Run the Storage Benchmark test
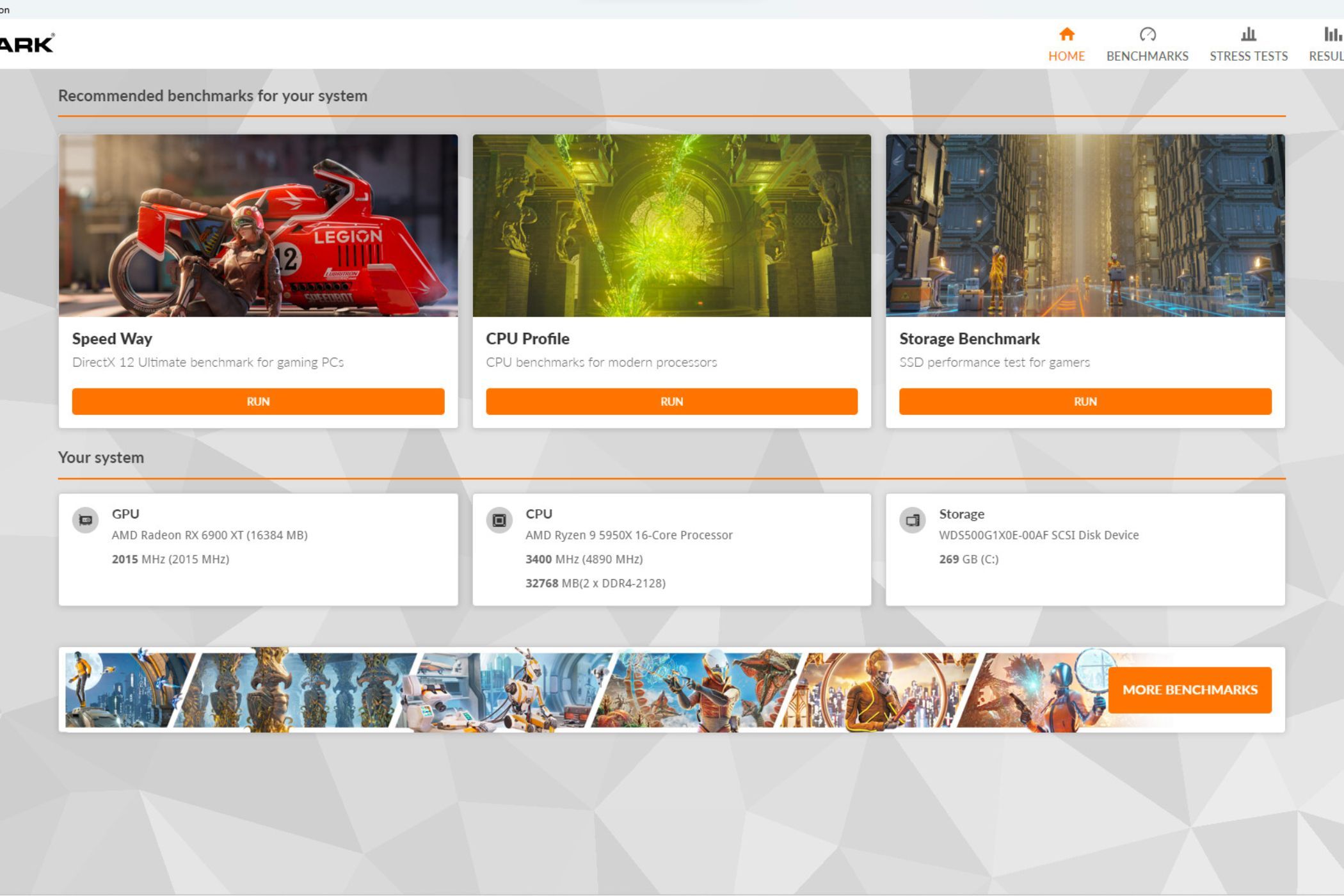Viewport: 1344px width, 896px height. 1085,401
